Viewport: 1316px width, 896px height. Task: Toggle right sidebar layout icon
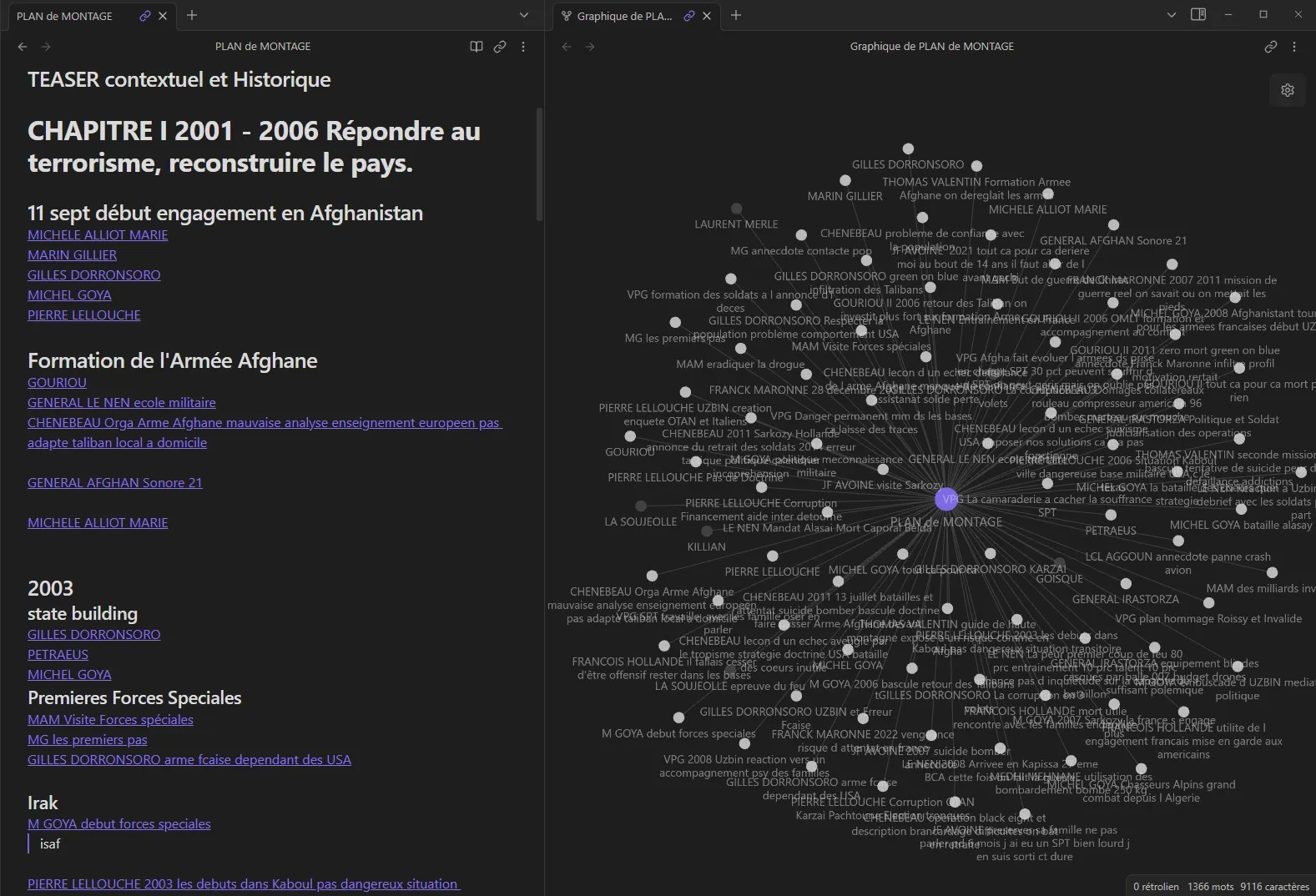tap(1198, 15)
